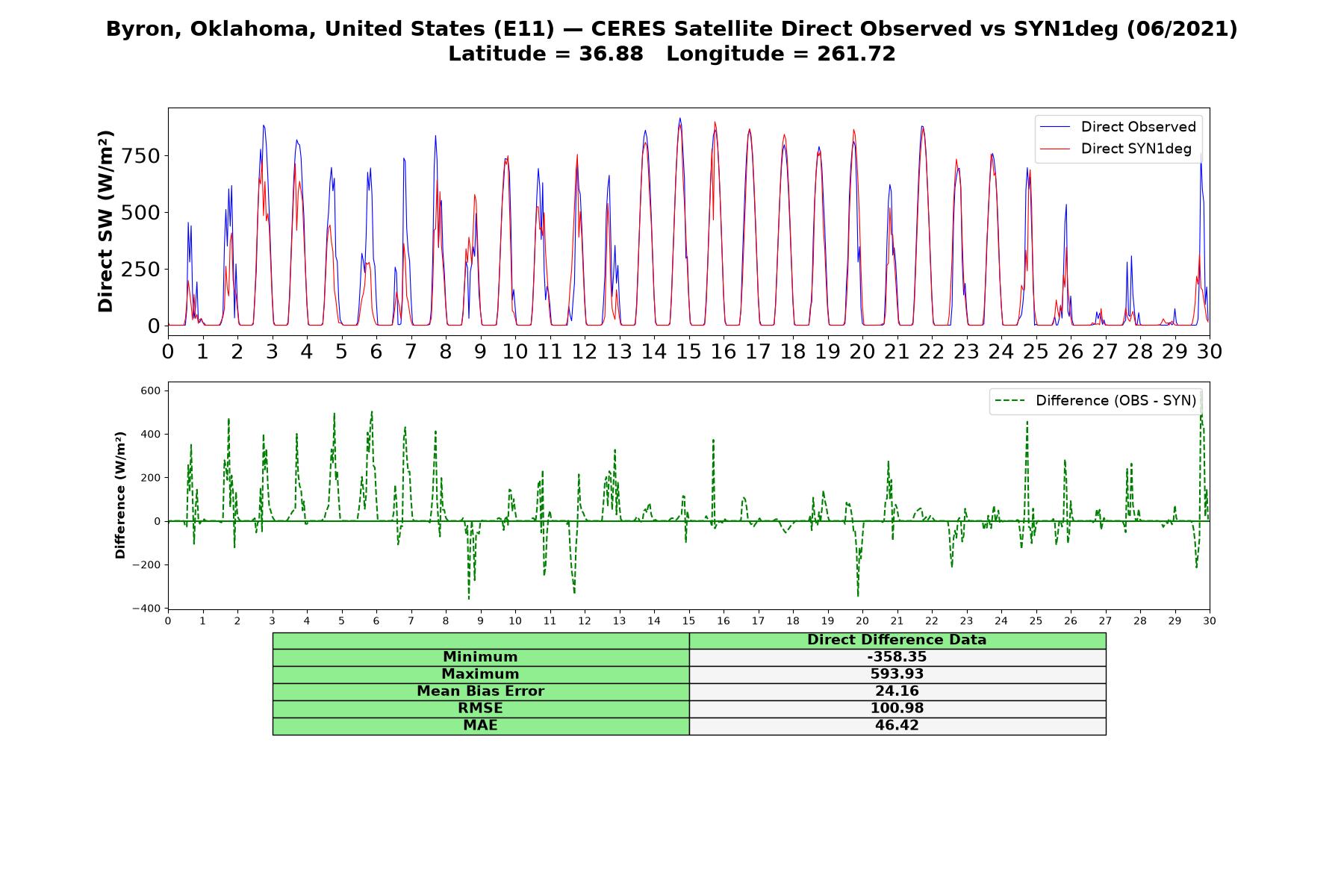This screenshot has height=896, width=1344.
Task: Click the green dashed legend line sample
Action: pyautogui.click(x=1009, y=401)
